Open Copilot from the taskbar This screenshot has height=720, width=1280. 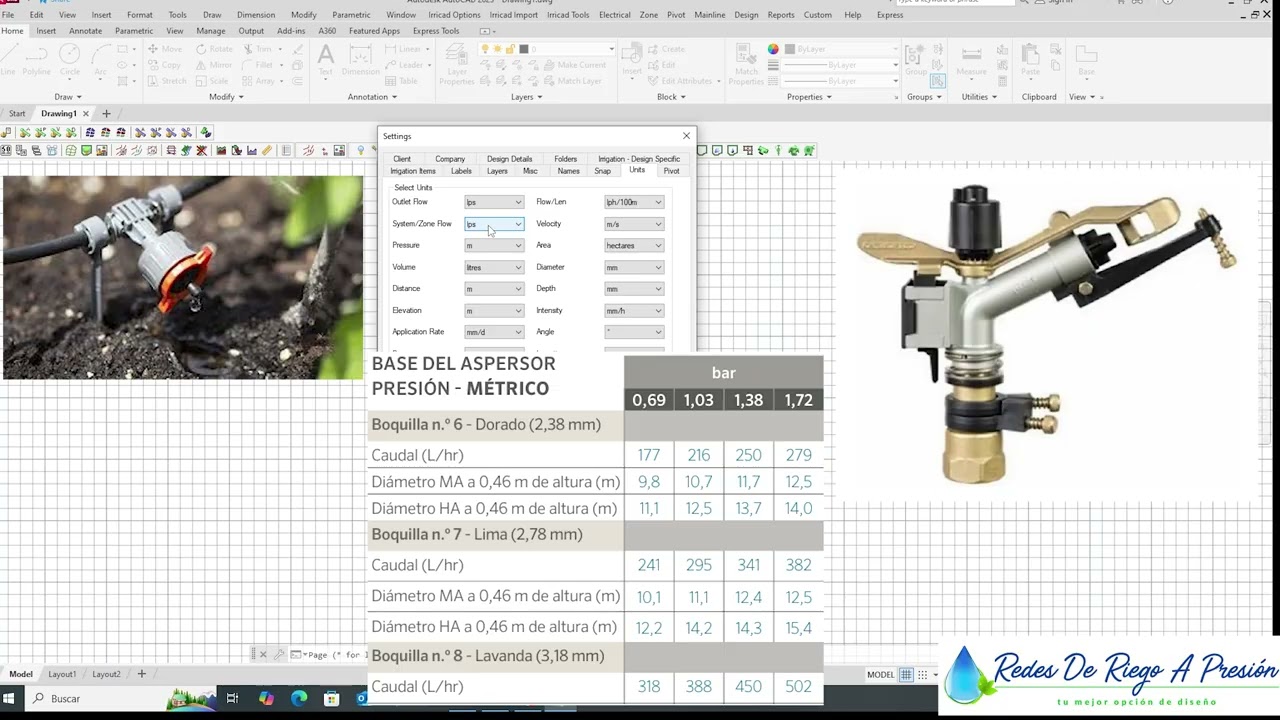(265, 698)
